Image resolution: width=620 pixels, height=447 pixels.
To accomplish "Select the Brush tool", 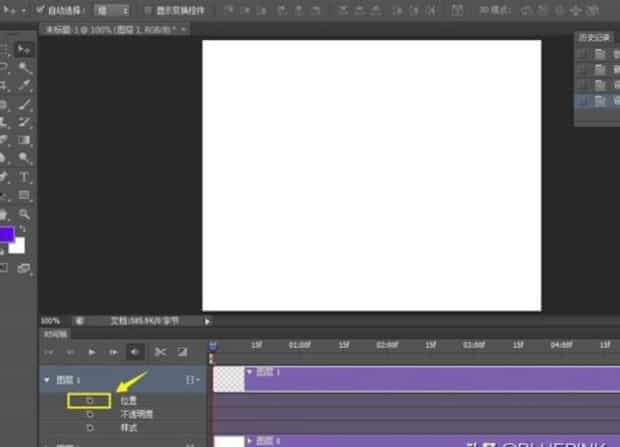I will point(25,104).
